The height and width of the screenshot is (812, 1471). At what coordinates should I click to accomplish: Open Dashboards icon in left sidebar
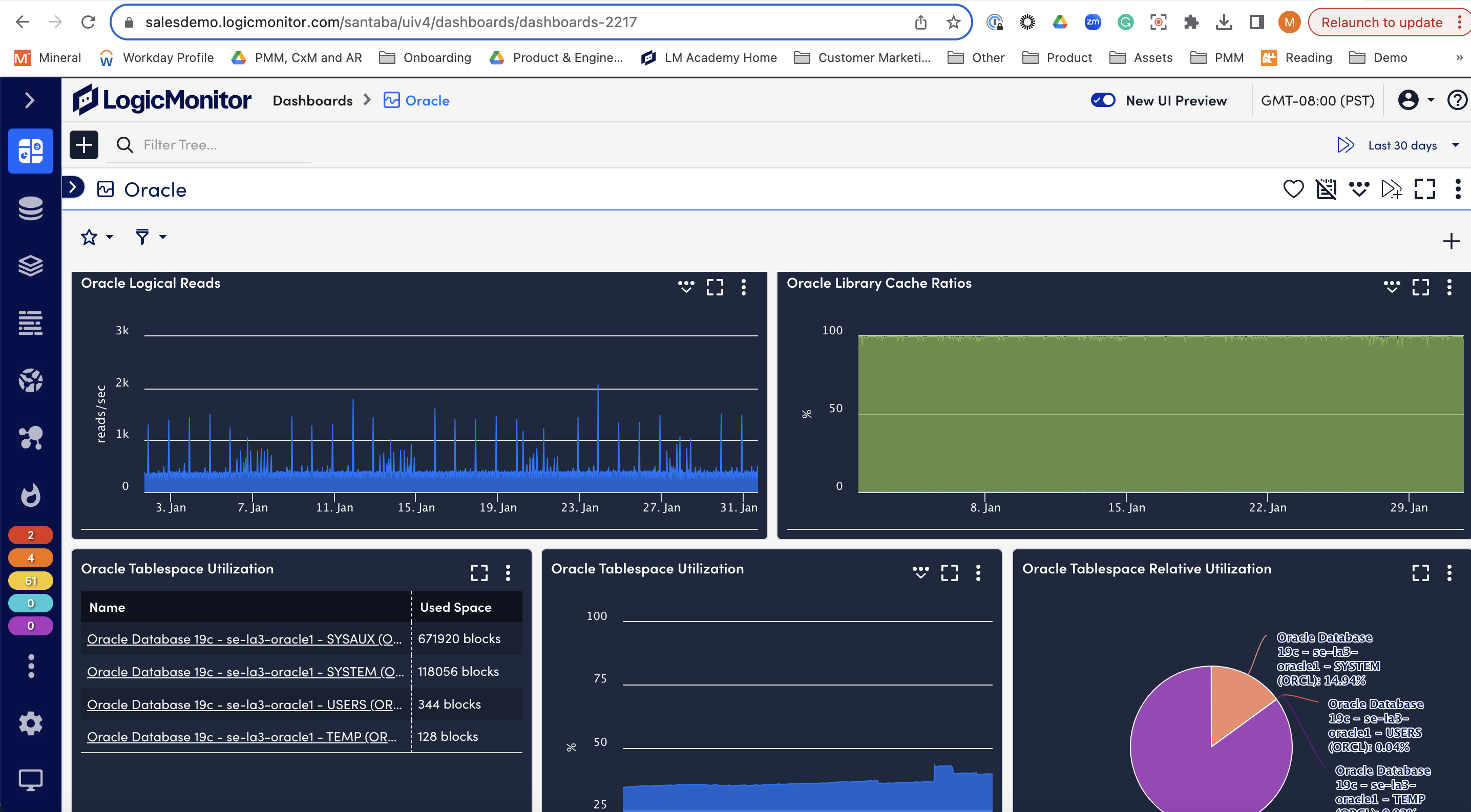coord(30,151)
